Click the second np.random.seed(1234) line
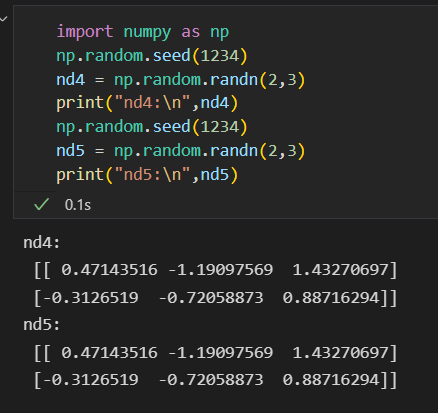 [152, 127]
